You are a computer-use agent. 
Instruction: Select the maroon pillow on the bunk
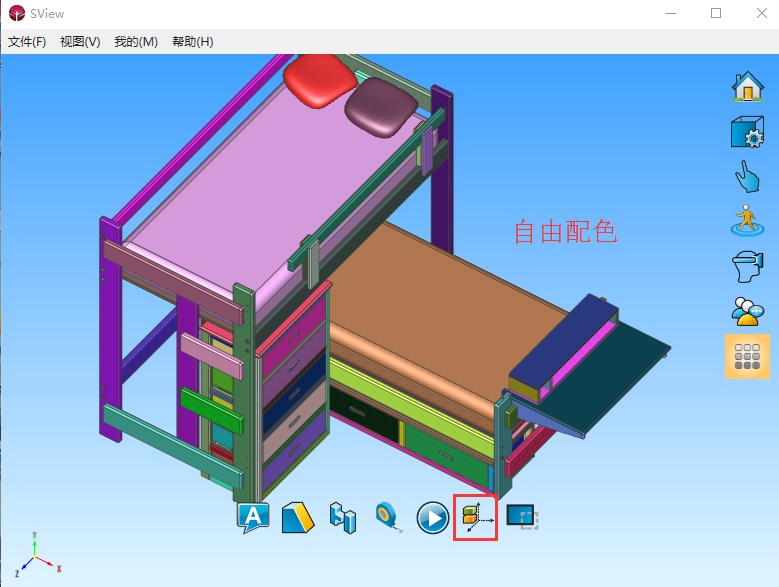click(381, 107)
